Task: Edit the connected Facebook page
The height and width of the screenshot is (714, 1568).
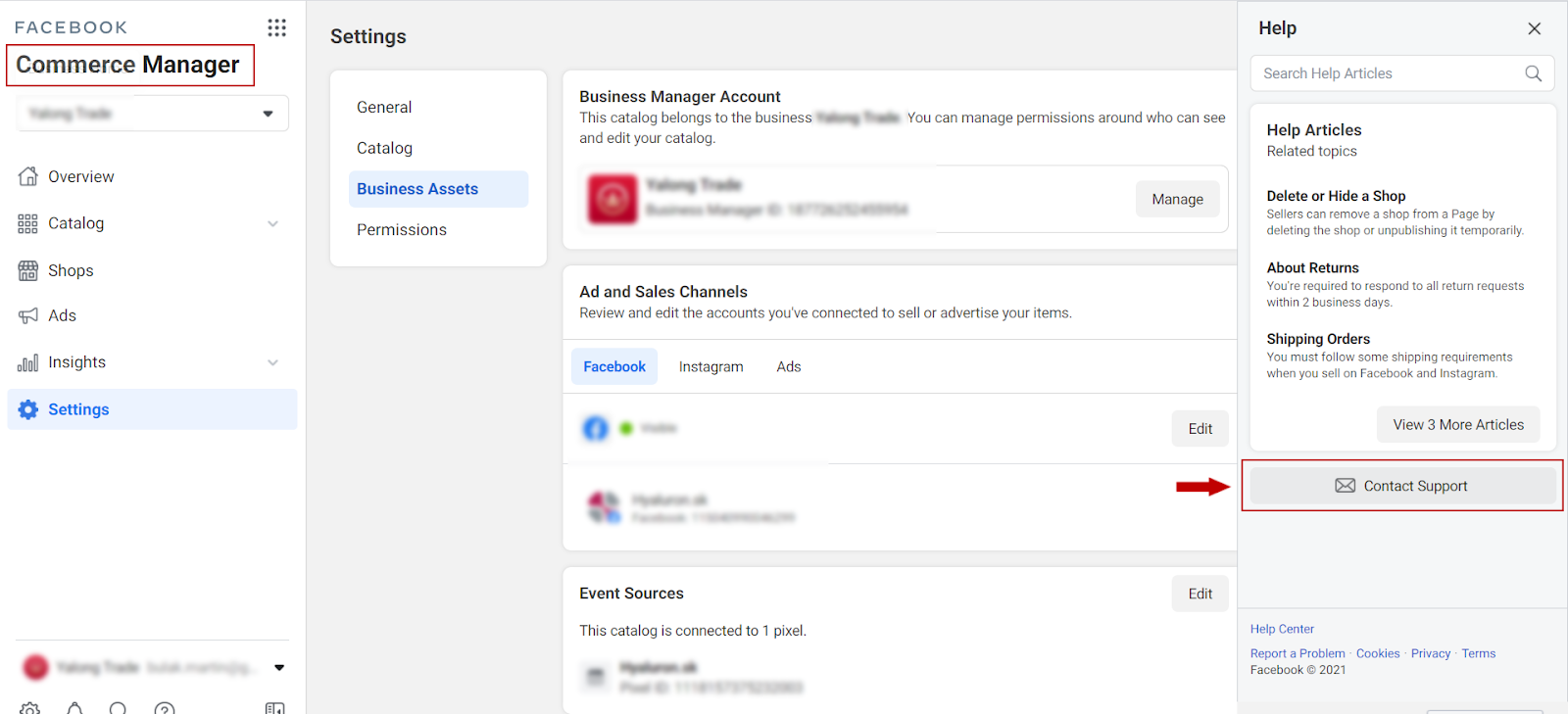Action: [x=1200, y=429]
